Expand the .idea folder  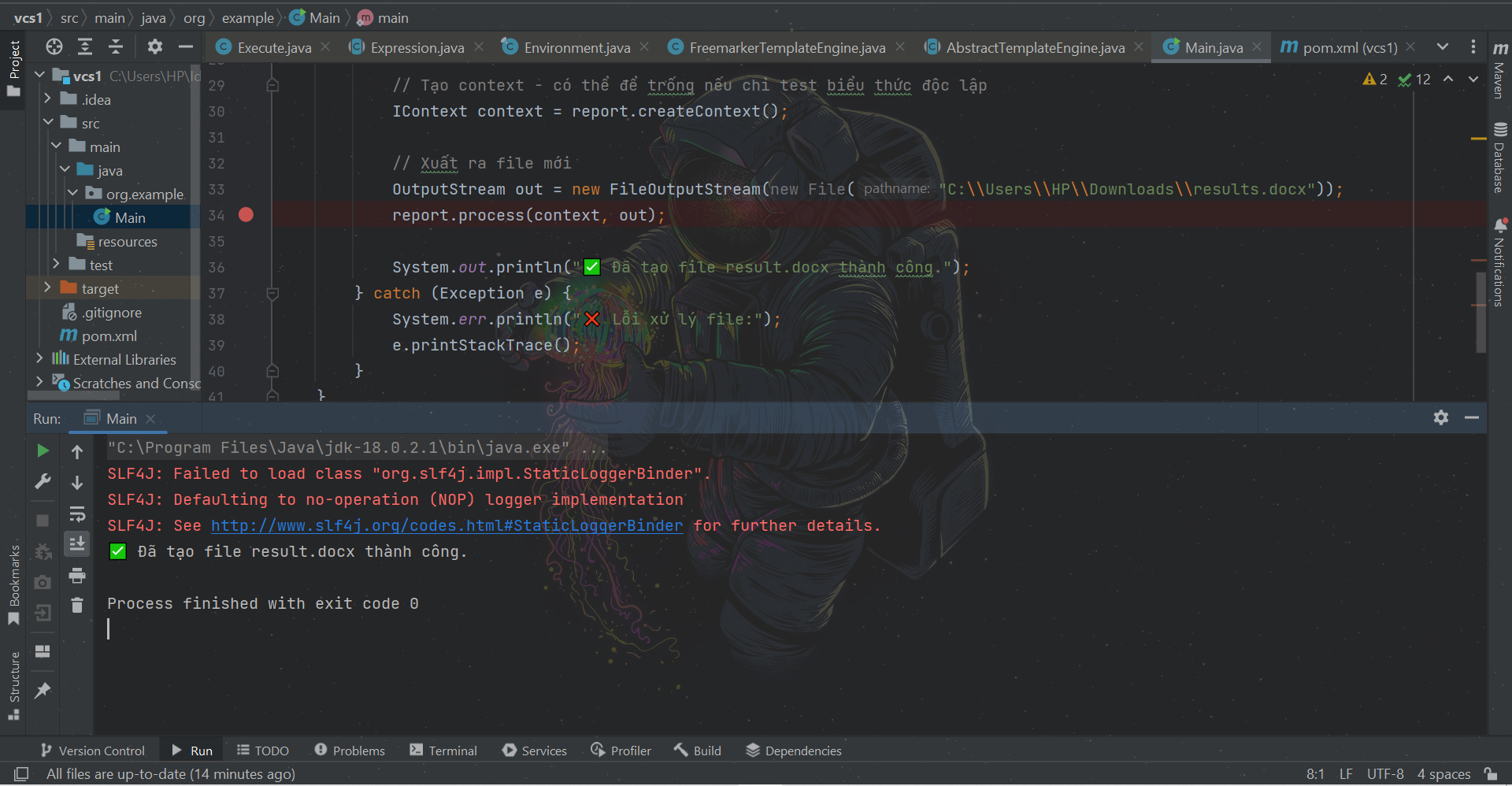48,99
